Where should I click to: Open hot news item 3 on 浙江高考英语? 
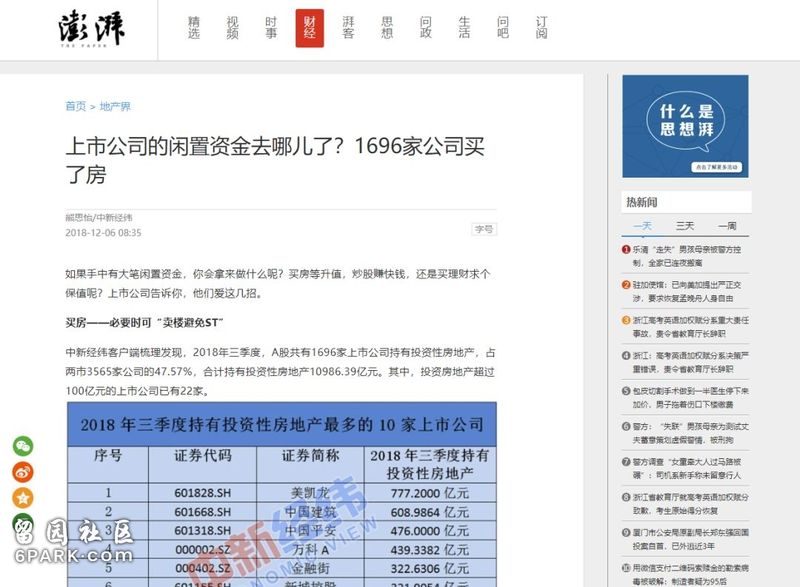coord(691,327)
